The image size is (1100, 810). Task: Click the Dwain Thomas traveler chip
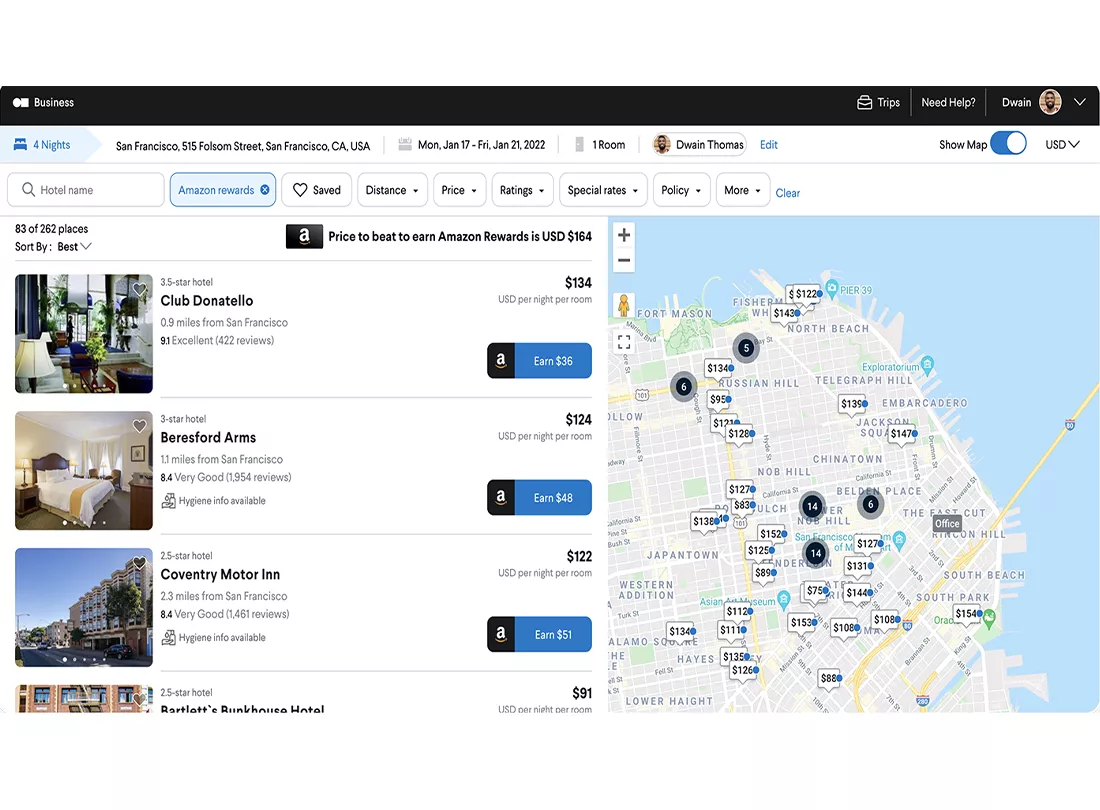tap(699, 144)
